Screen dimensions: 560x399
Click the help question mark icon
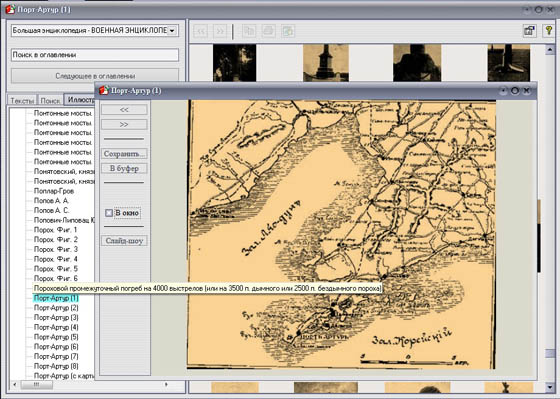pos(549,31)
